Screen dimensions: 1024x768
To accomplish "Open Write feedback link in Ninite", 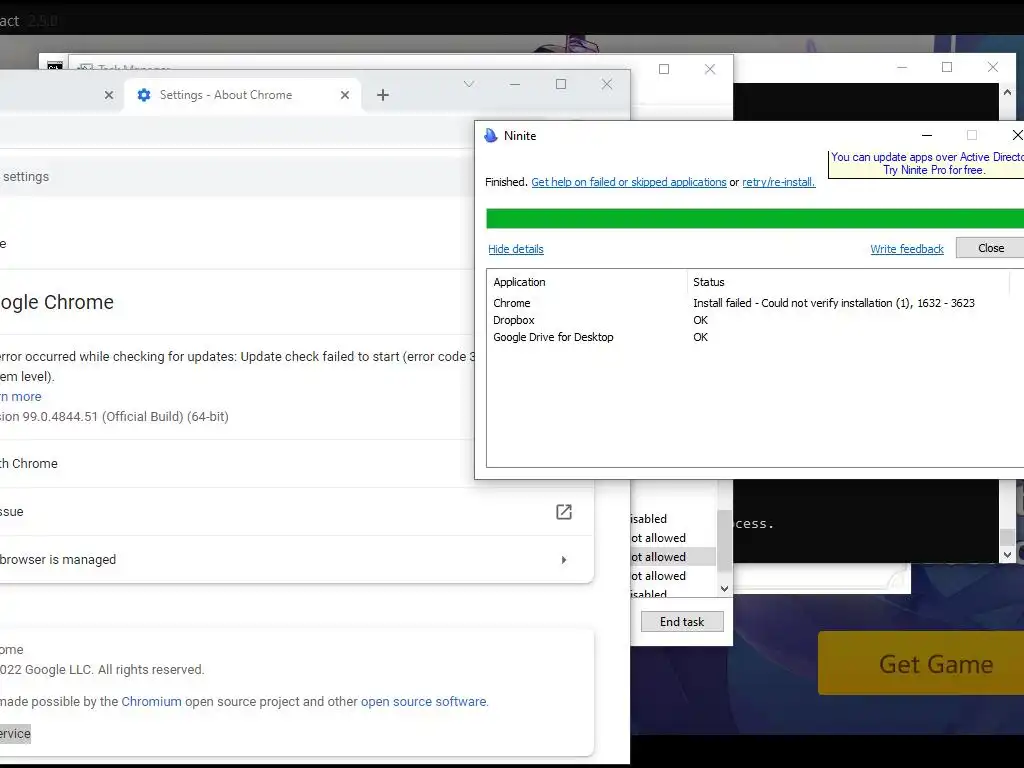I will (x=906, y=249).
